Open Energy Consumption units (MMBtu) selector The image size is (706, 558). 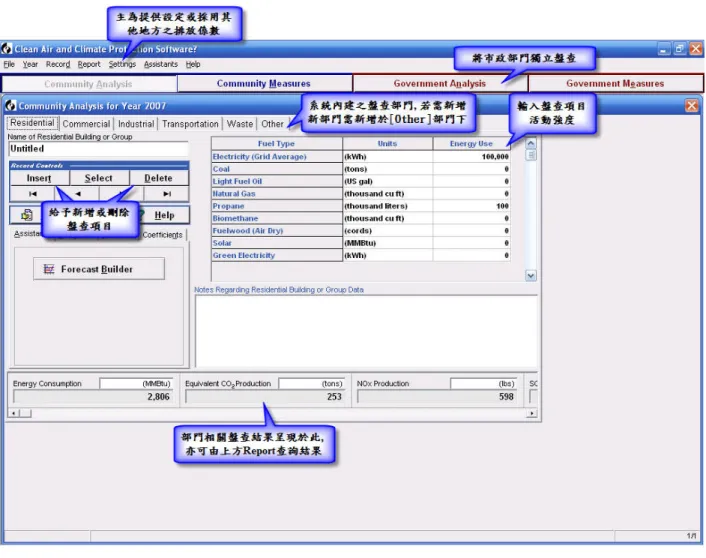click(x=136, y=384)
